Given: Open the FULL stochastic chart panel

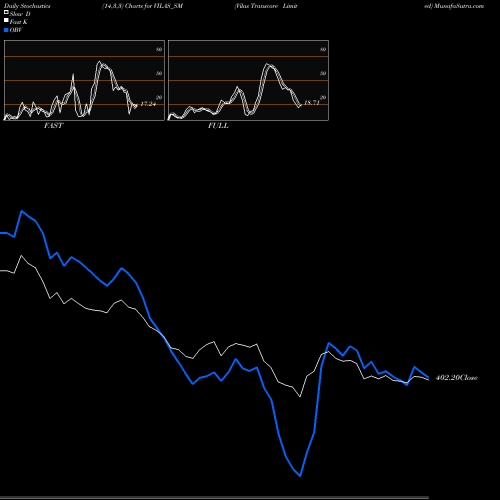Looking at the screenshot, I should pos(248,80).
